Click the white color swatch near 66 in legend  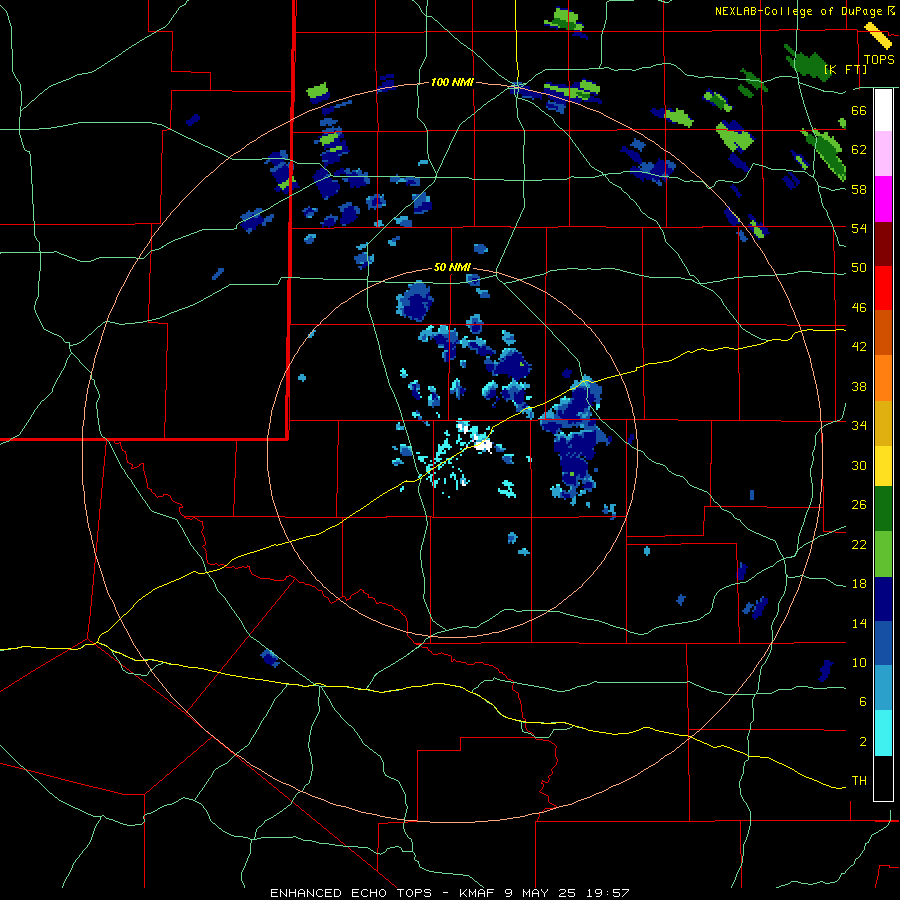point(883,110)
